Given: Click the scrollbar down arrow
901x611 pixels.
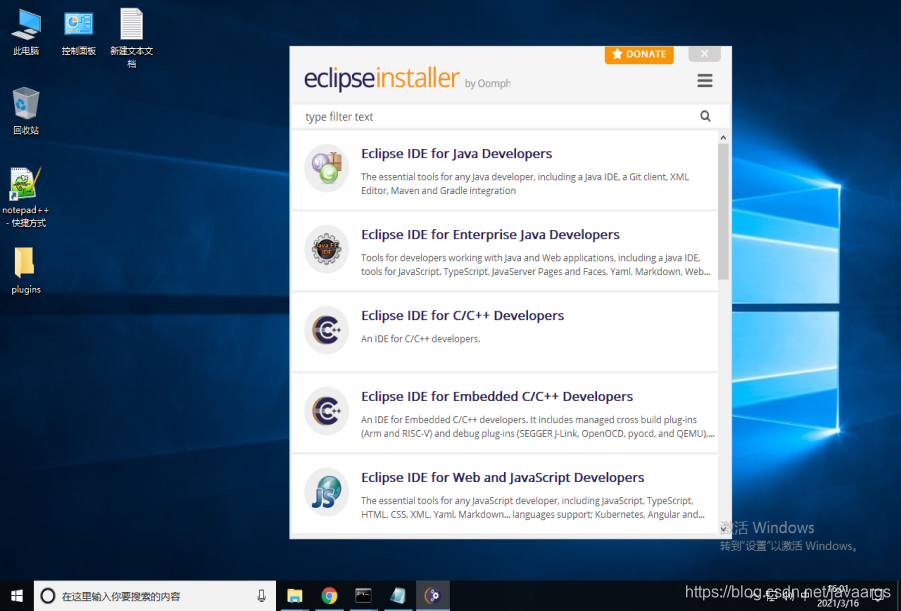Looking at the screenshot, I should [723, 528].
